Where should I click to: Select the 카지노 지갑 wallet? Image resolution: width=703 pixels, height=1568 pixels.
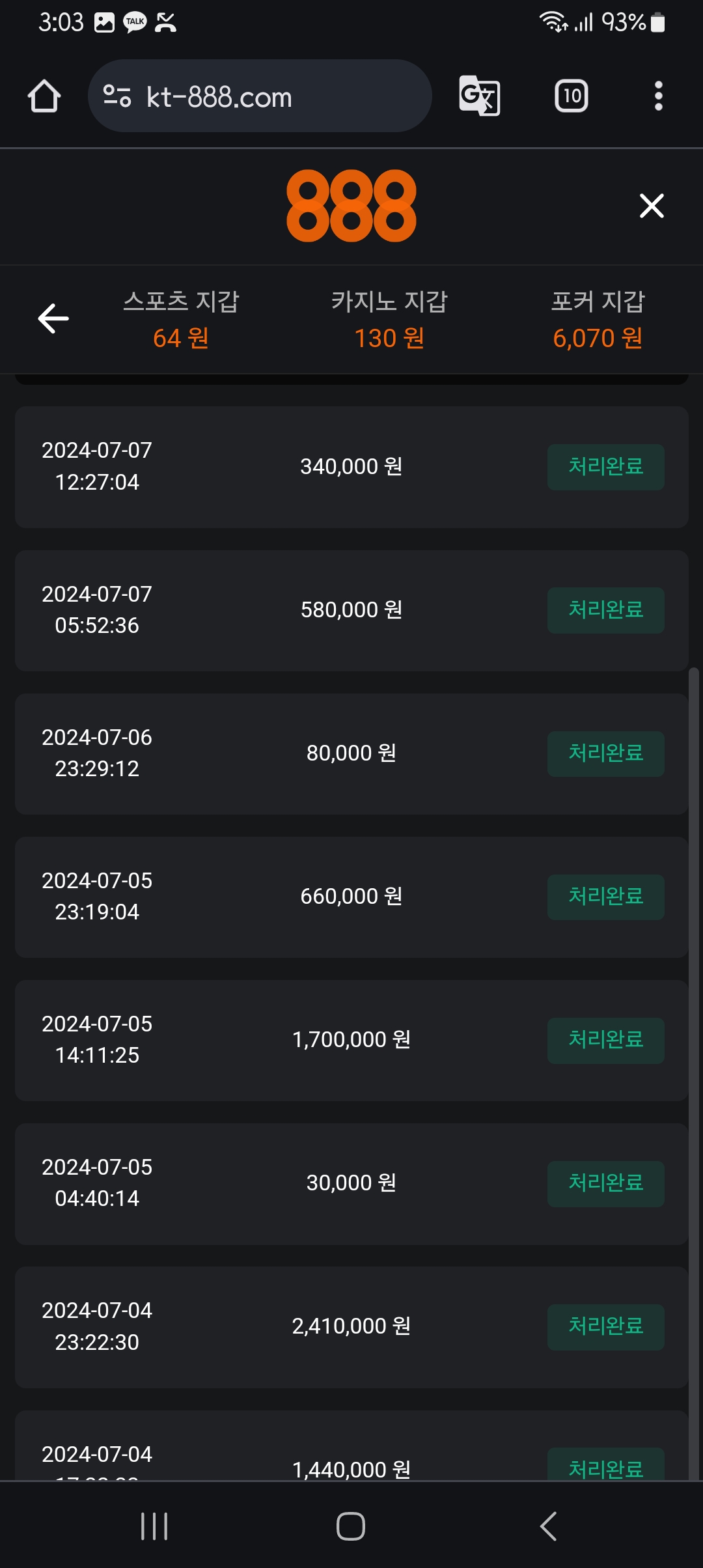(389, 319)
